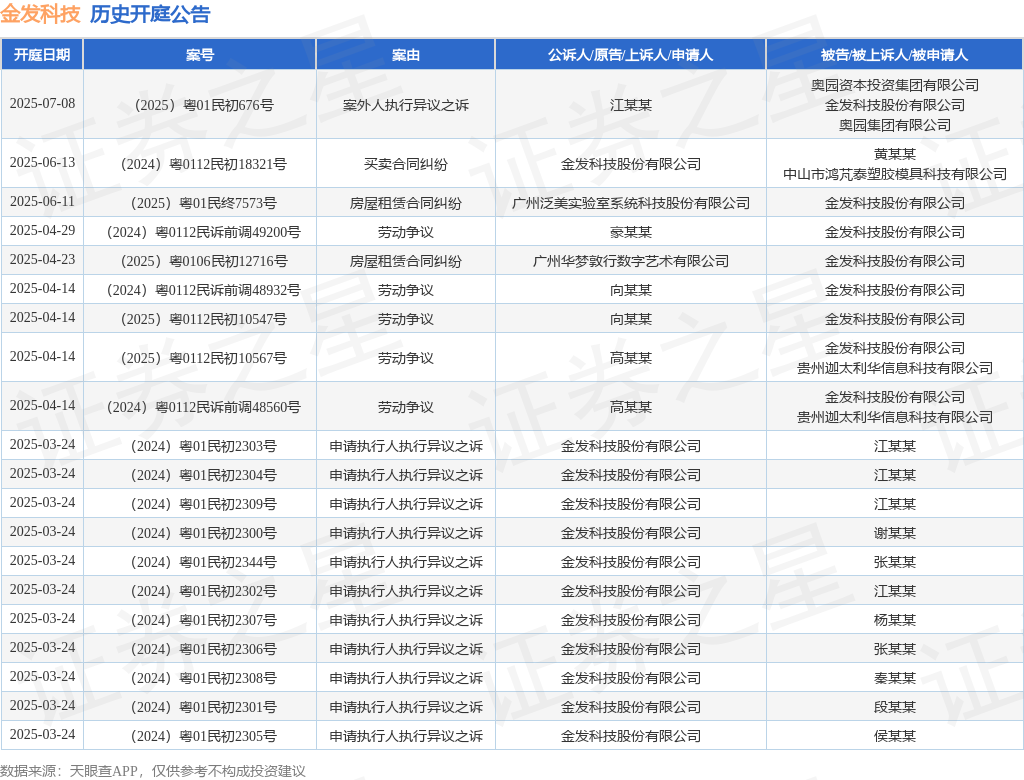This screenshot has height=780, width=1024.
Task: Select the 被告/被上诉人/被申请人 column header
Action: pos(894,55)
